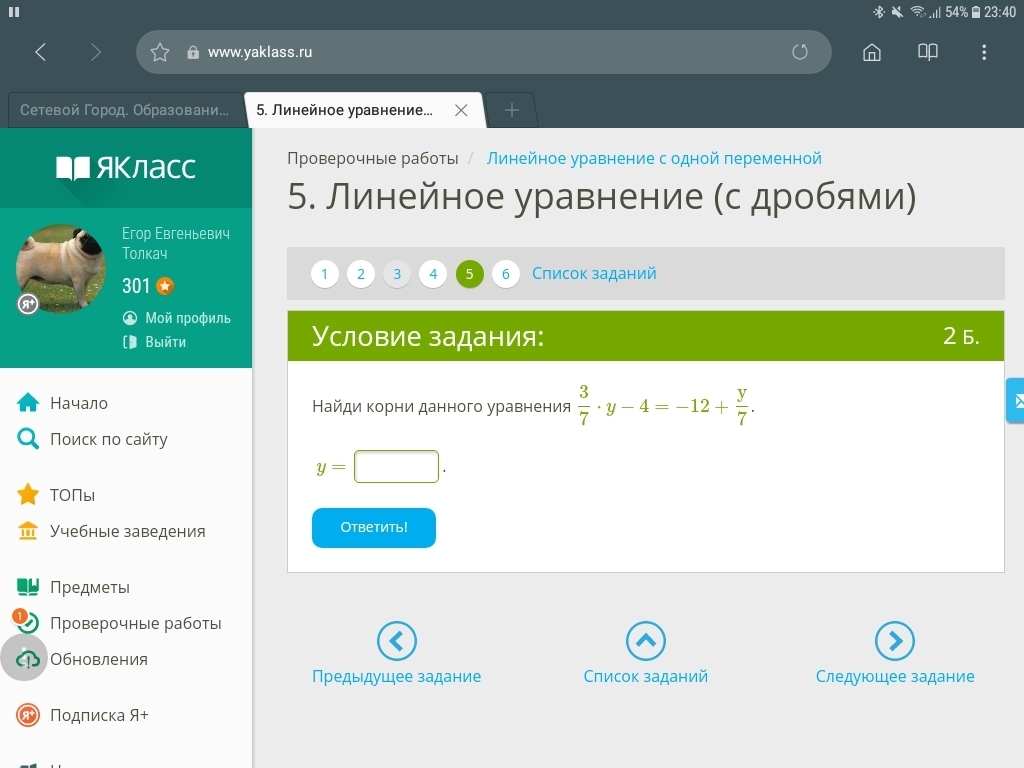Image resolution: width=1024 pixels, height=768 pixels.
Task: Click the Обновления cloud icon
Action: tap(27, 659)
